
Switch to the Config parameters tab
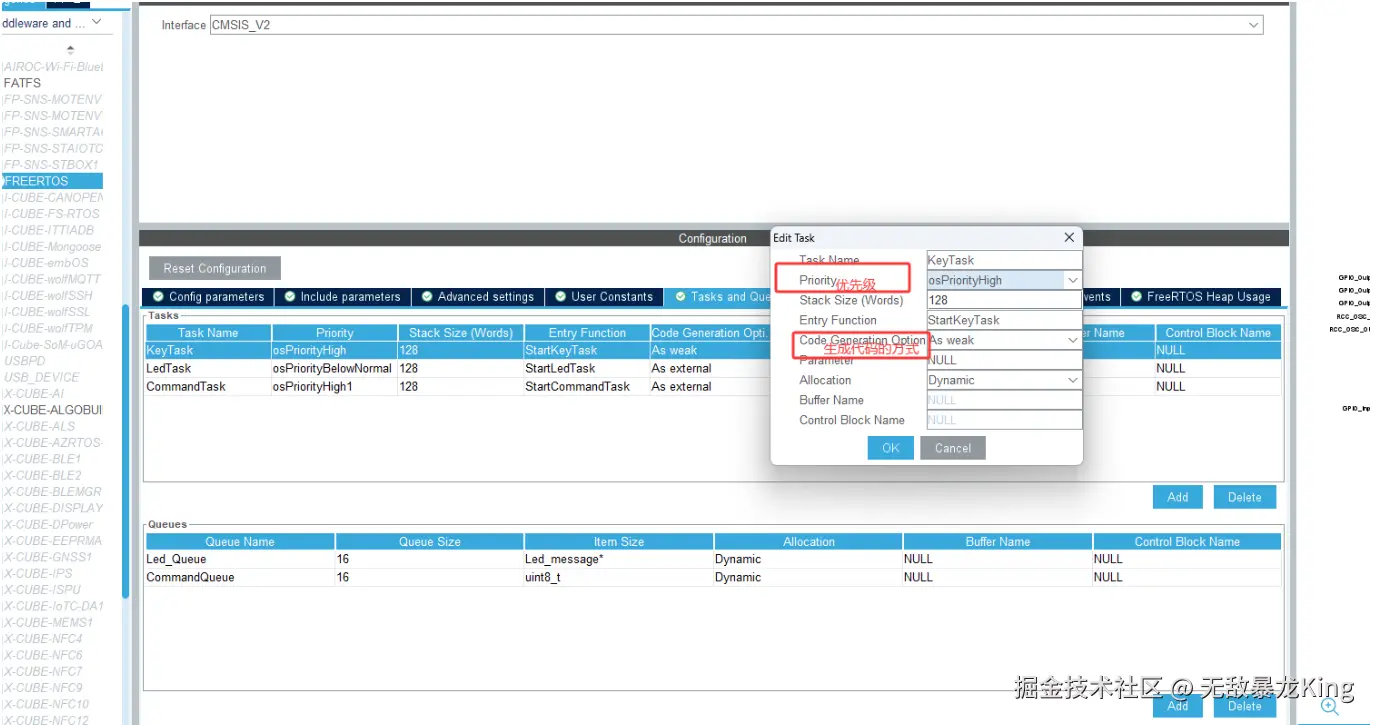point(207,297)
